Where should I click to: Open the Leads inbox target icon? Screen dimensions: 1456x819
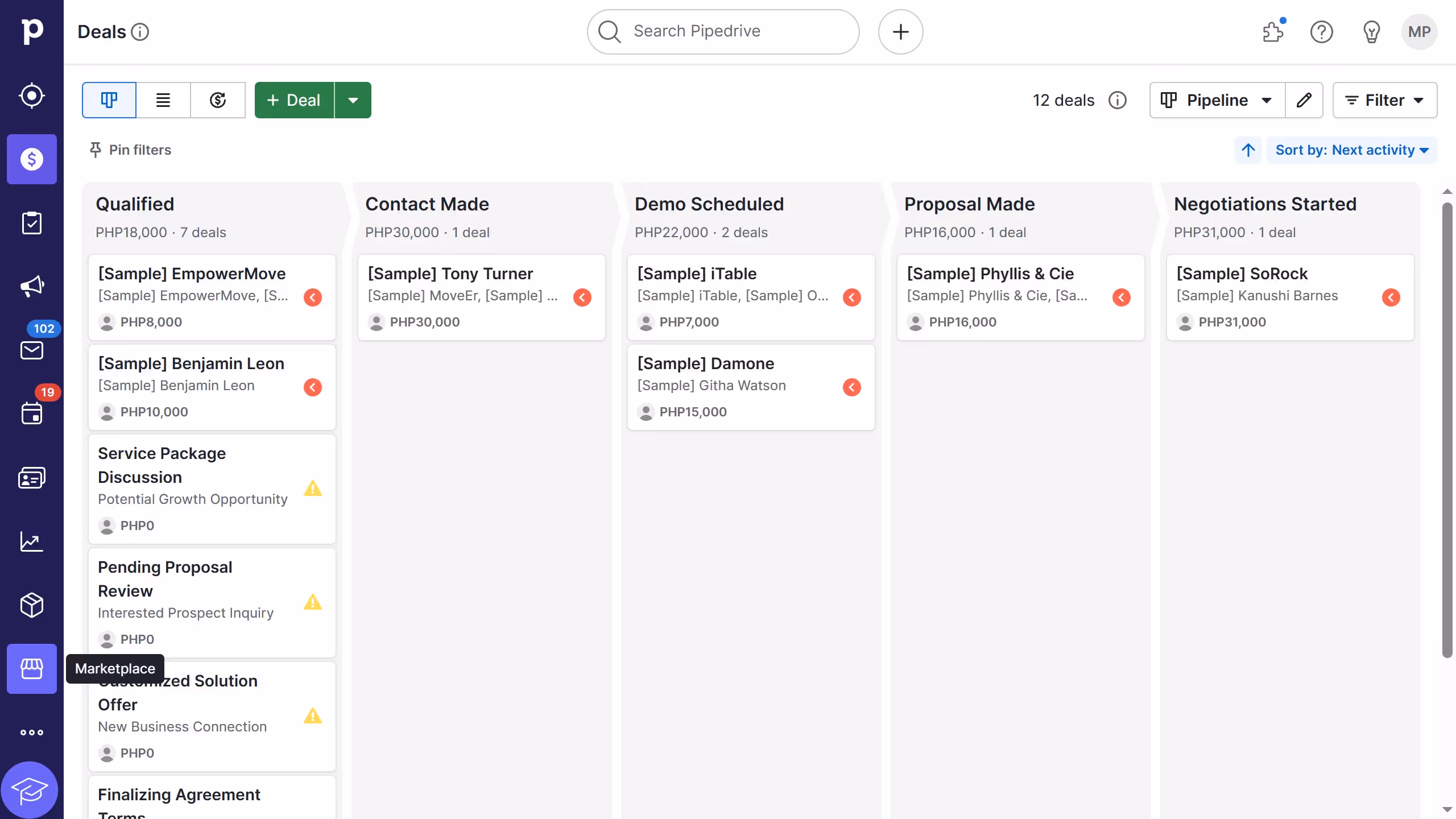[31, 96]
